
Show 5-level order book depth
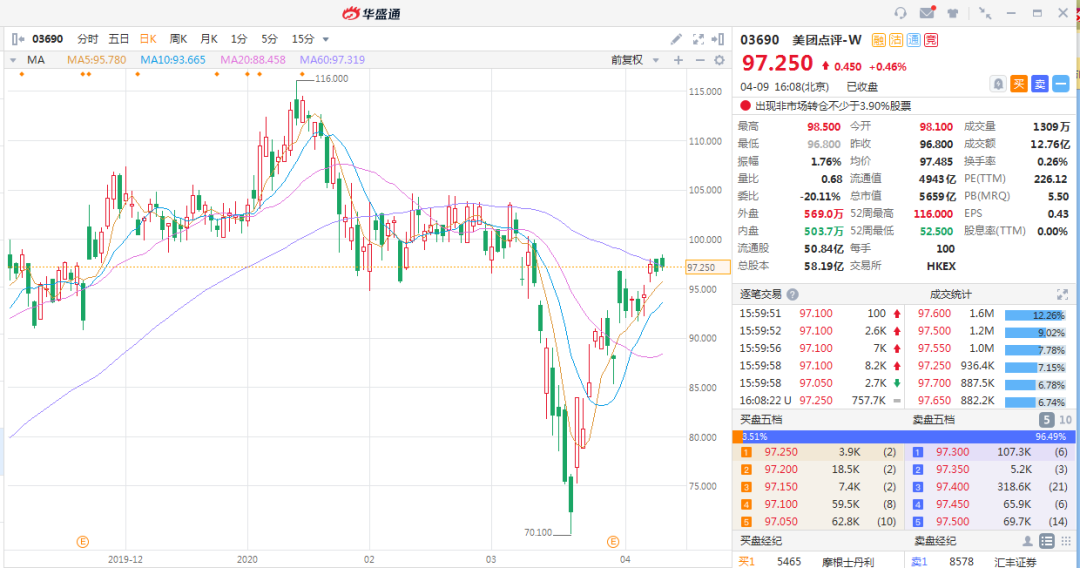[x=1046, y=419]
